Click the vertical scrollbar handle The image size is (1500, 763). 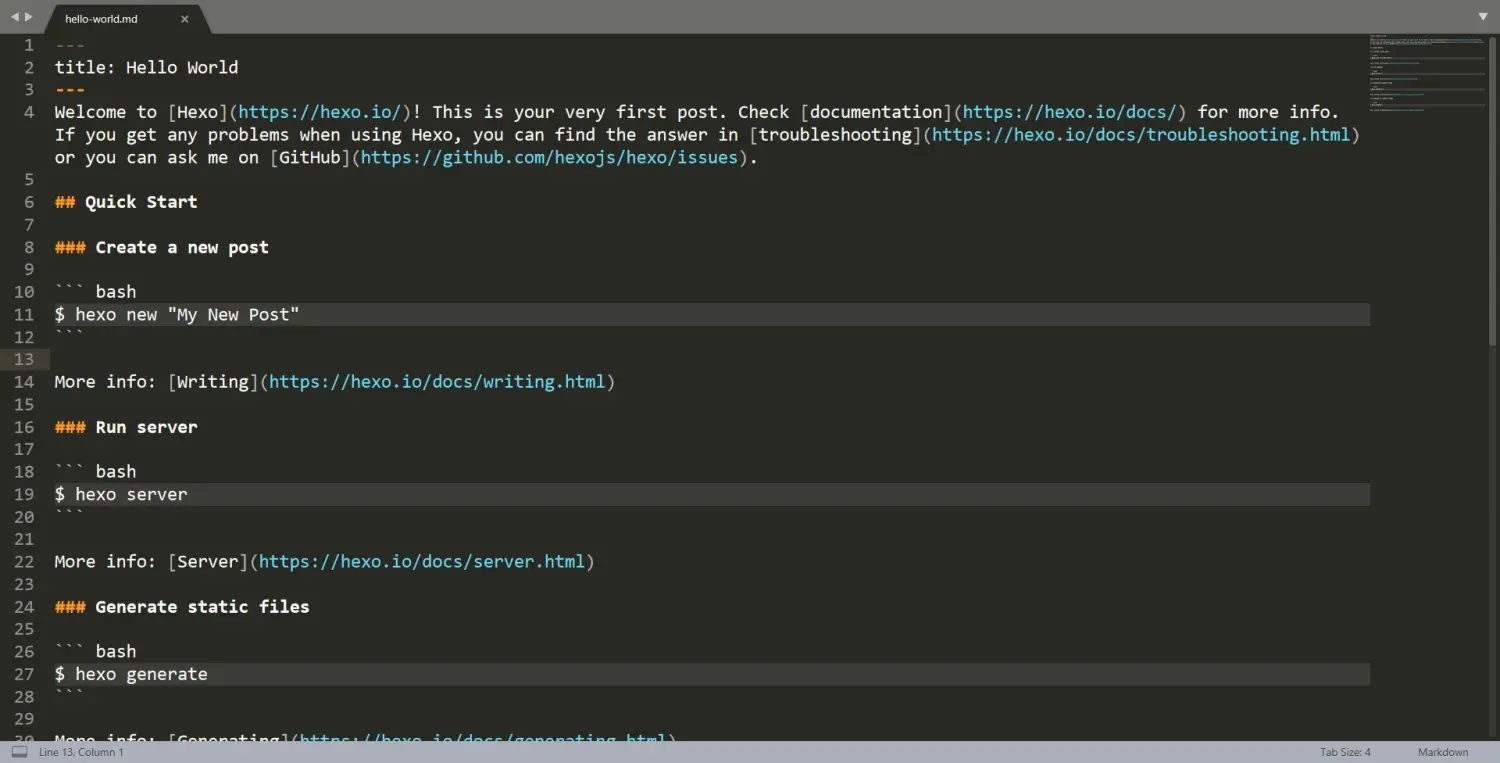coord(1493,190)
